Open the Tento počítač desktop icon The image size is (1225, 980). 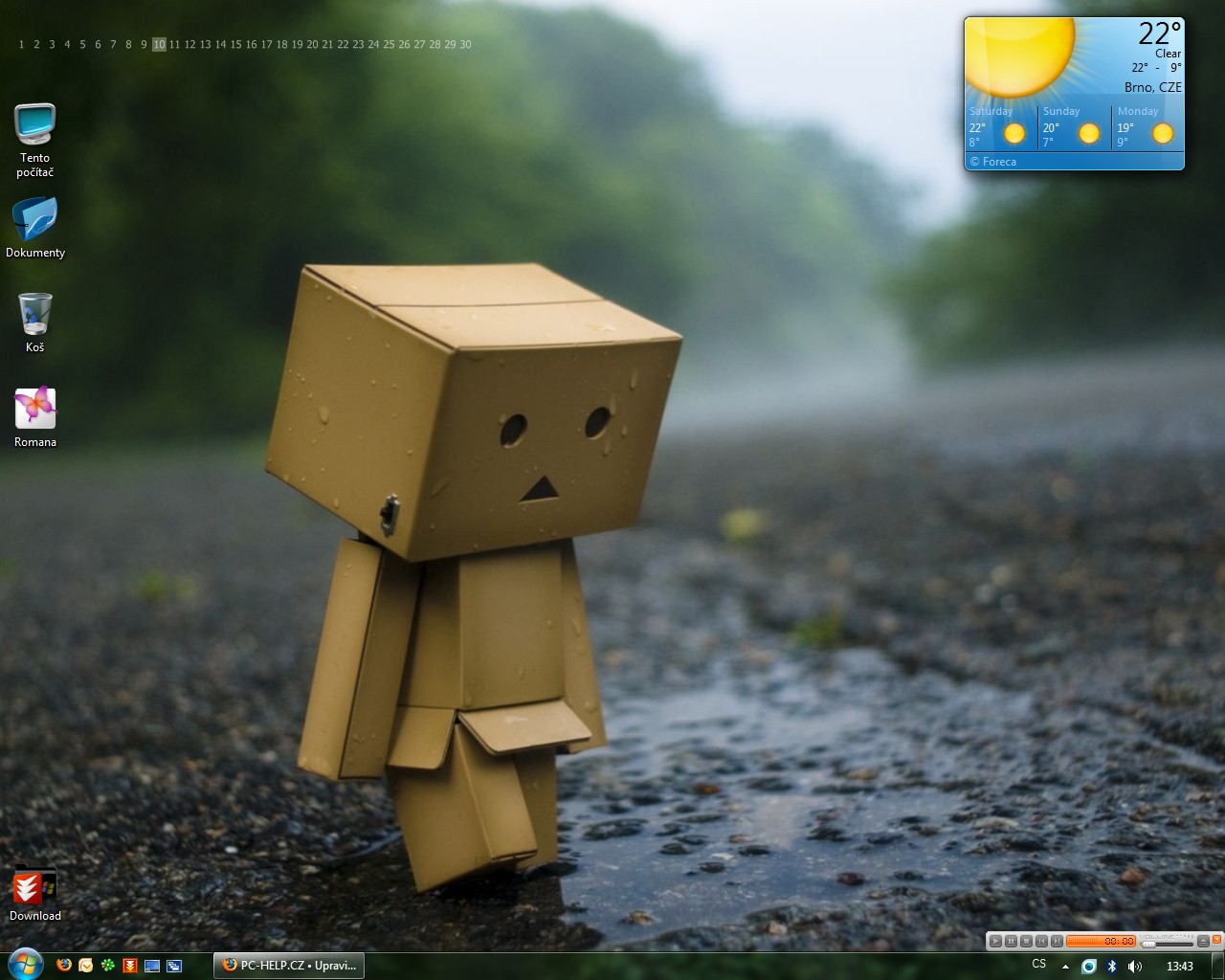point(34,140)
